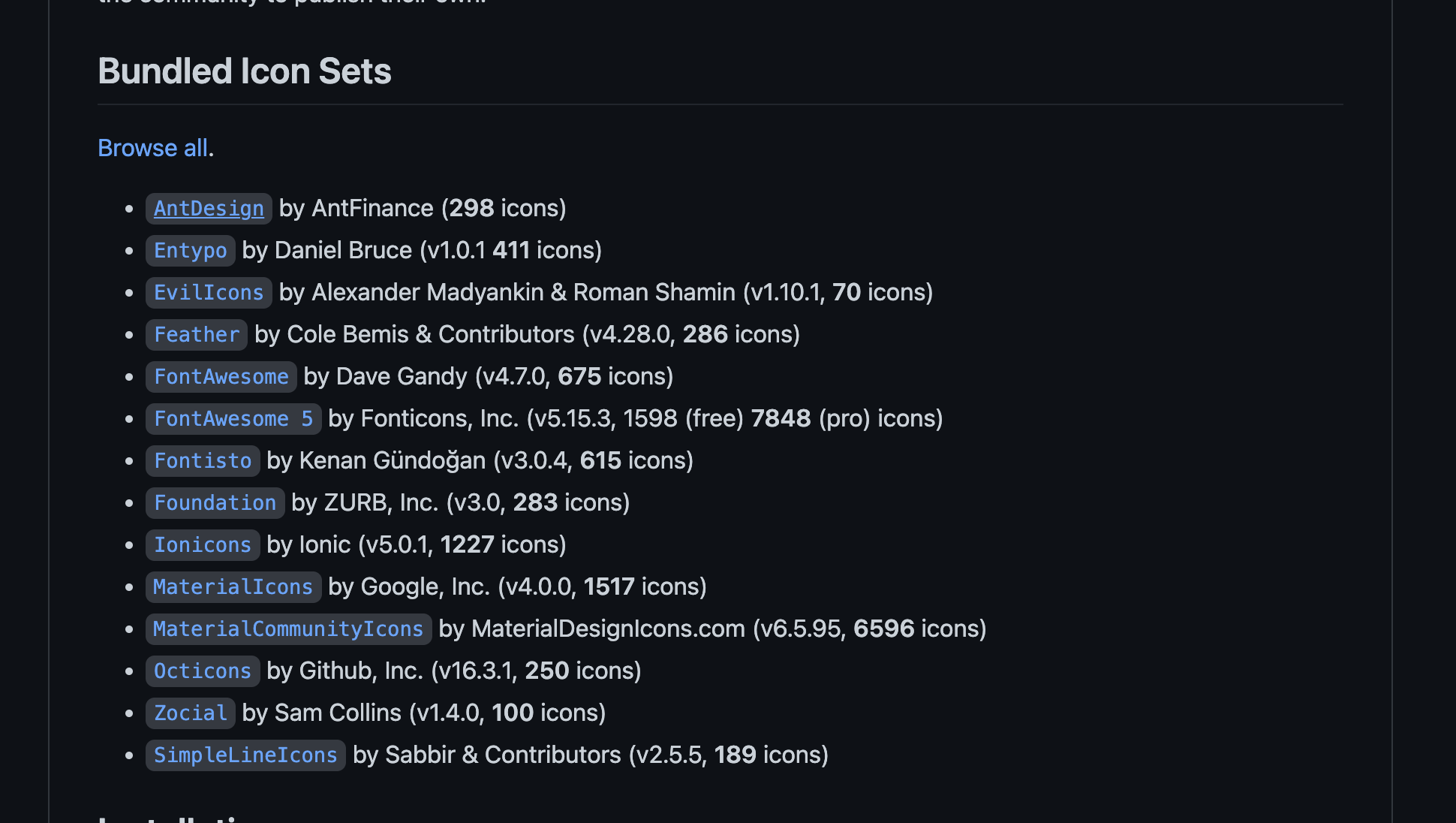Click the bold 6596 icon count text

[x=883, y=629]
